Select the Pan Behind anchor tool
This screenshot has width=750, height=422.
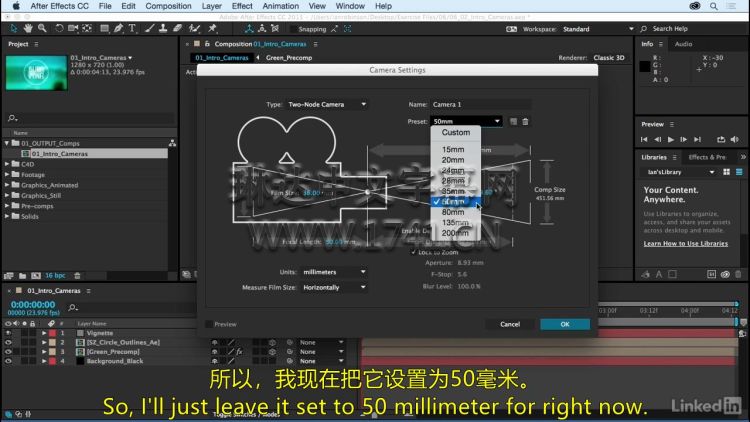coord(87,29)
